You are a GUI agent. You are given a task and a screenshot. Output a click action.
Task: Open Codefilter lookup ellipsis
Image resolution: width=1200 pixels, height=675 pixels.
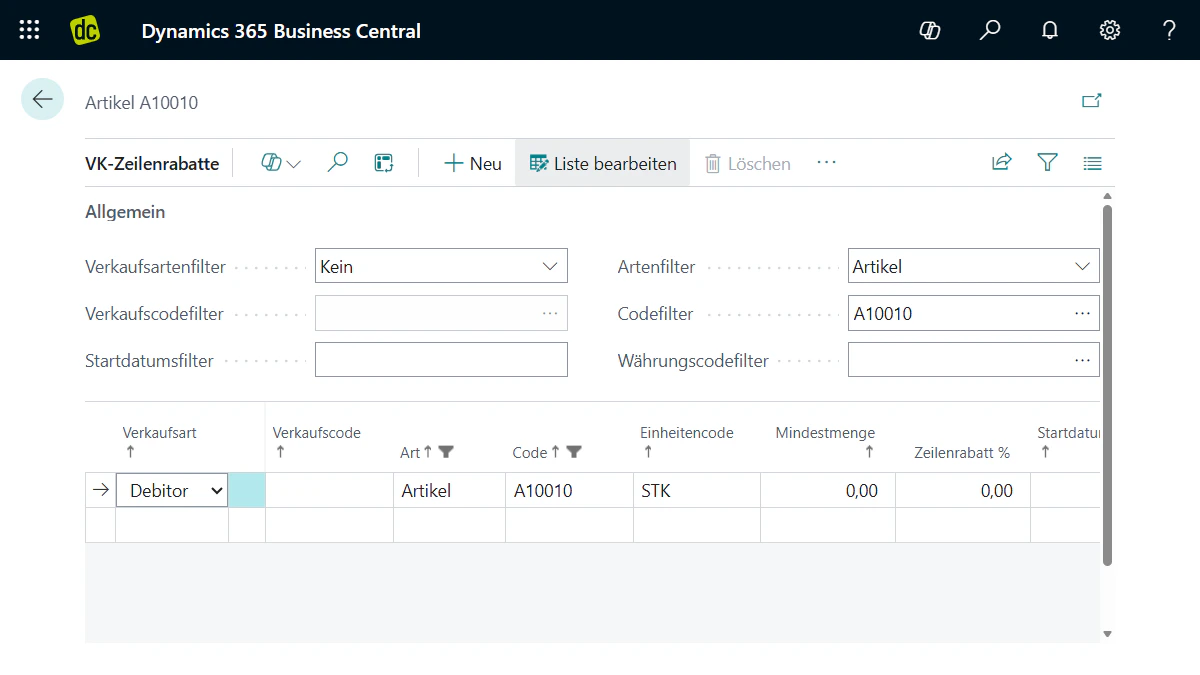[x=1082, y=313]
